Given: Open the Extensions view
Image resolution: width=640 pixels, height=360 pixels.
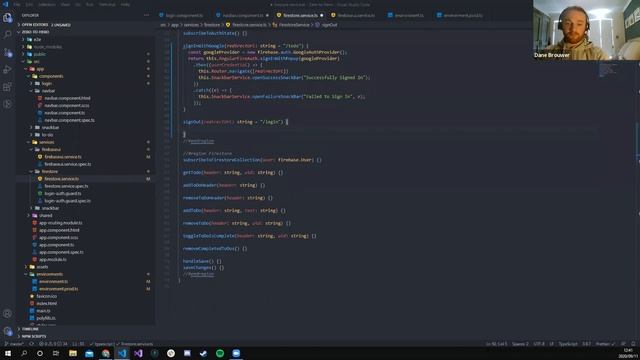Looking at the screenshot, I should [7, 87].
